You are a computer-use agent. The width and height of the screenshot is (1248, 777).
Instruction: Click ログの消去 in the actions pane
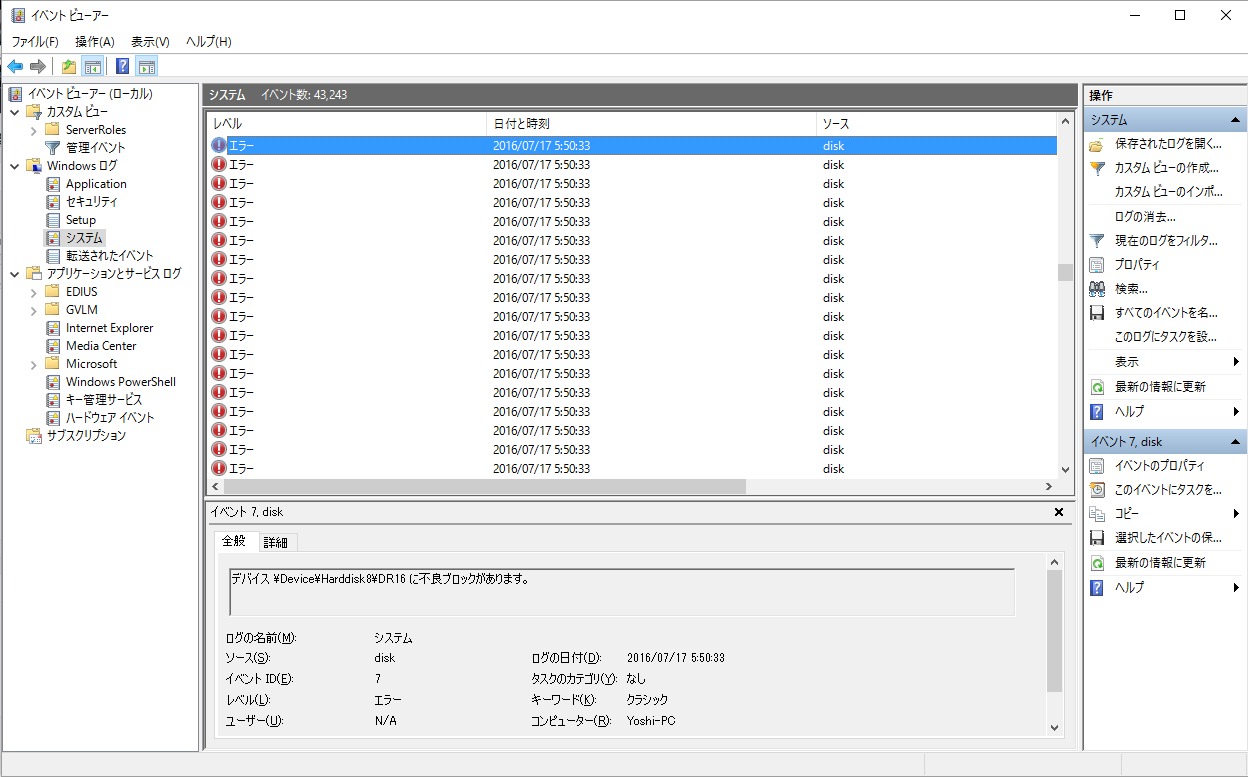pyautogui.click(x=1145, y=216)
